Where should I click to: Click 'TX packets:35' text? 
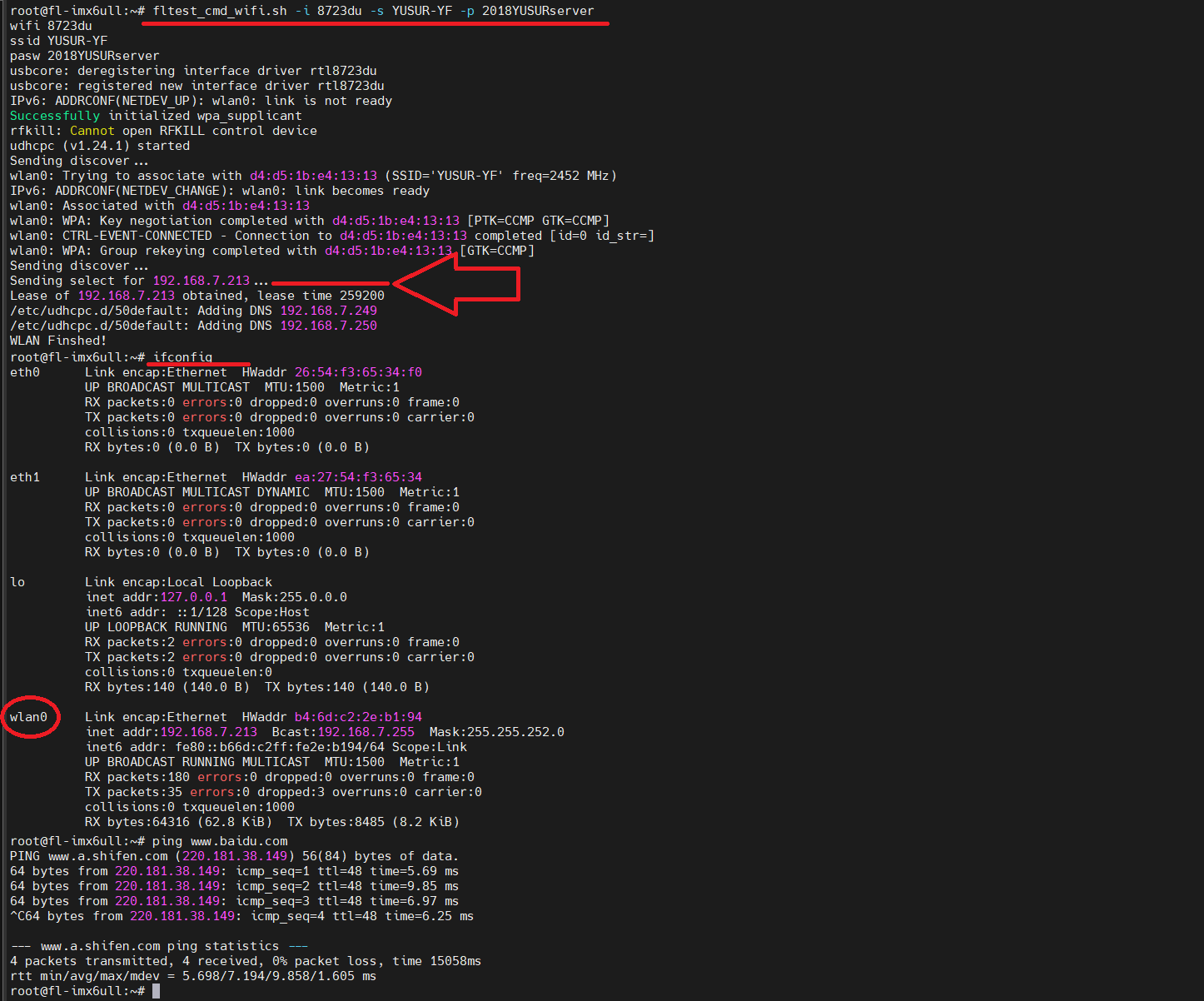[134, 792]
